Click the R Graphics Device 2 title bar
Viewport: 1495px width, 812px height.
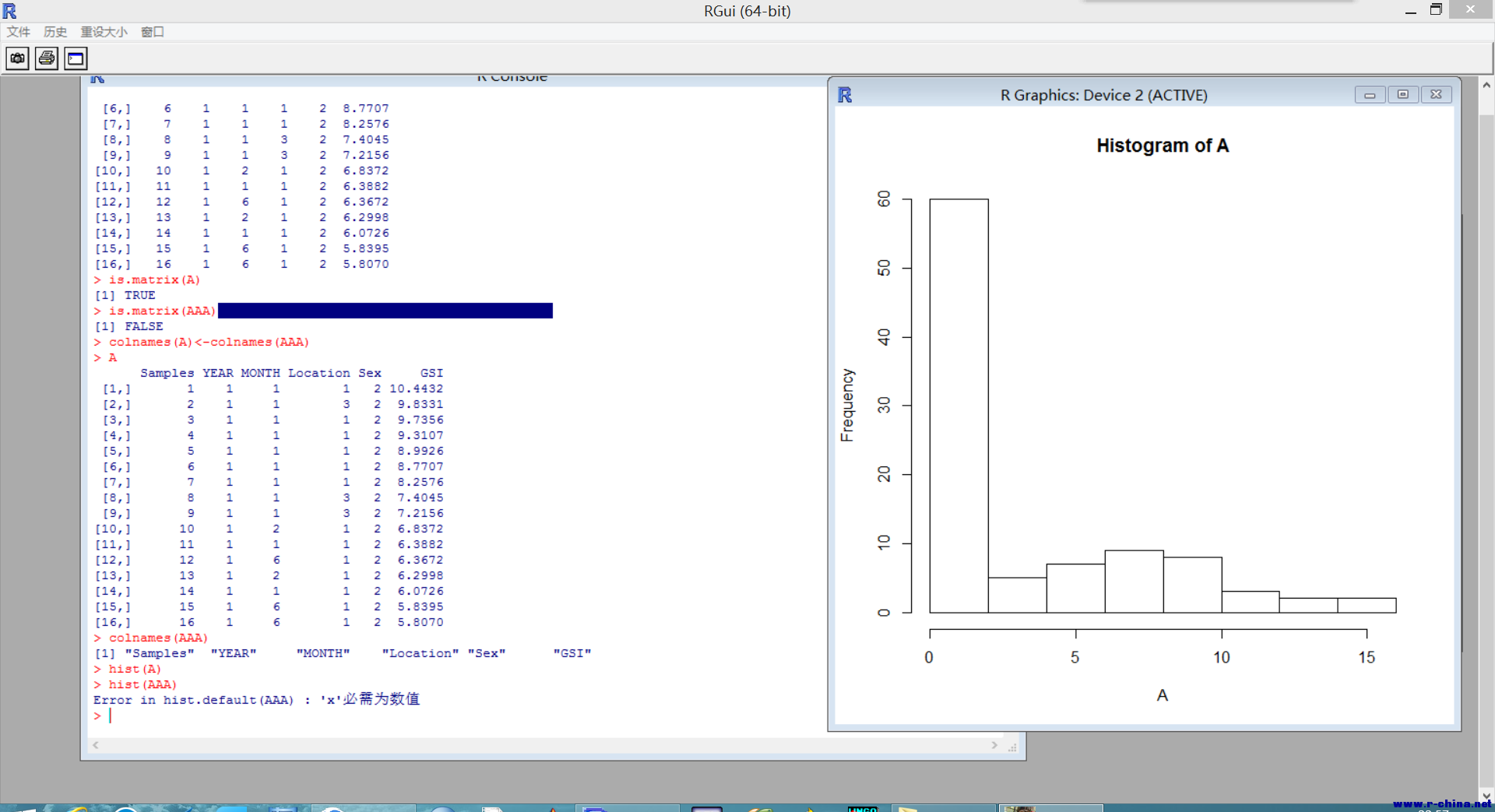click(1103, 95)
